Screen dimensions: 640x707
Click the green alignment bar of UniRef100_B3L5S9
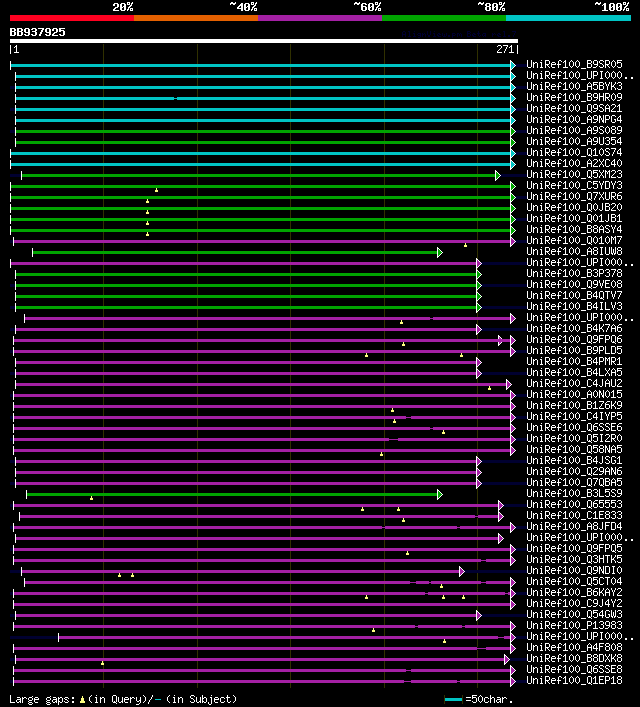point(232,495)
